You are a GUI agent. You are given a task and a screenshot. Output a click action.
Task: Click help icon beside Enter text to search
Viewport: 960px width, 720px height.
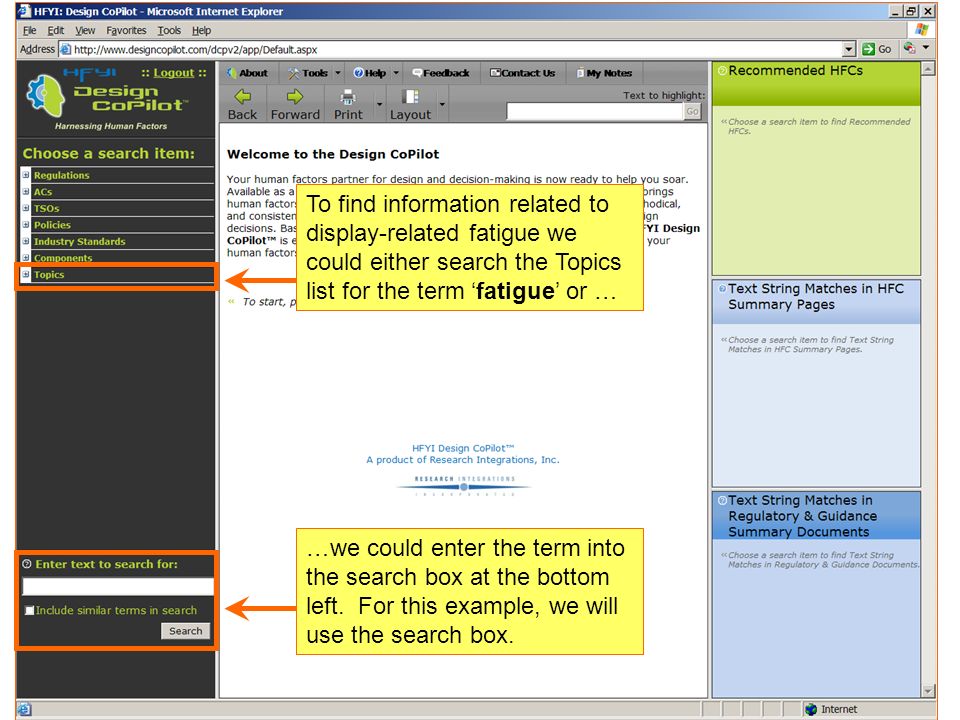27,564
